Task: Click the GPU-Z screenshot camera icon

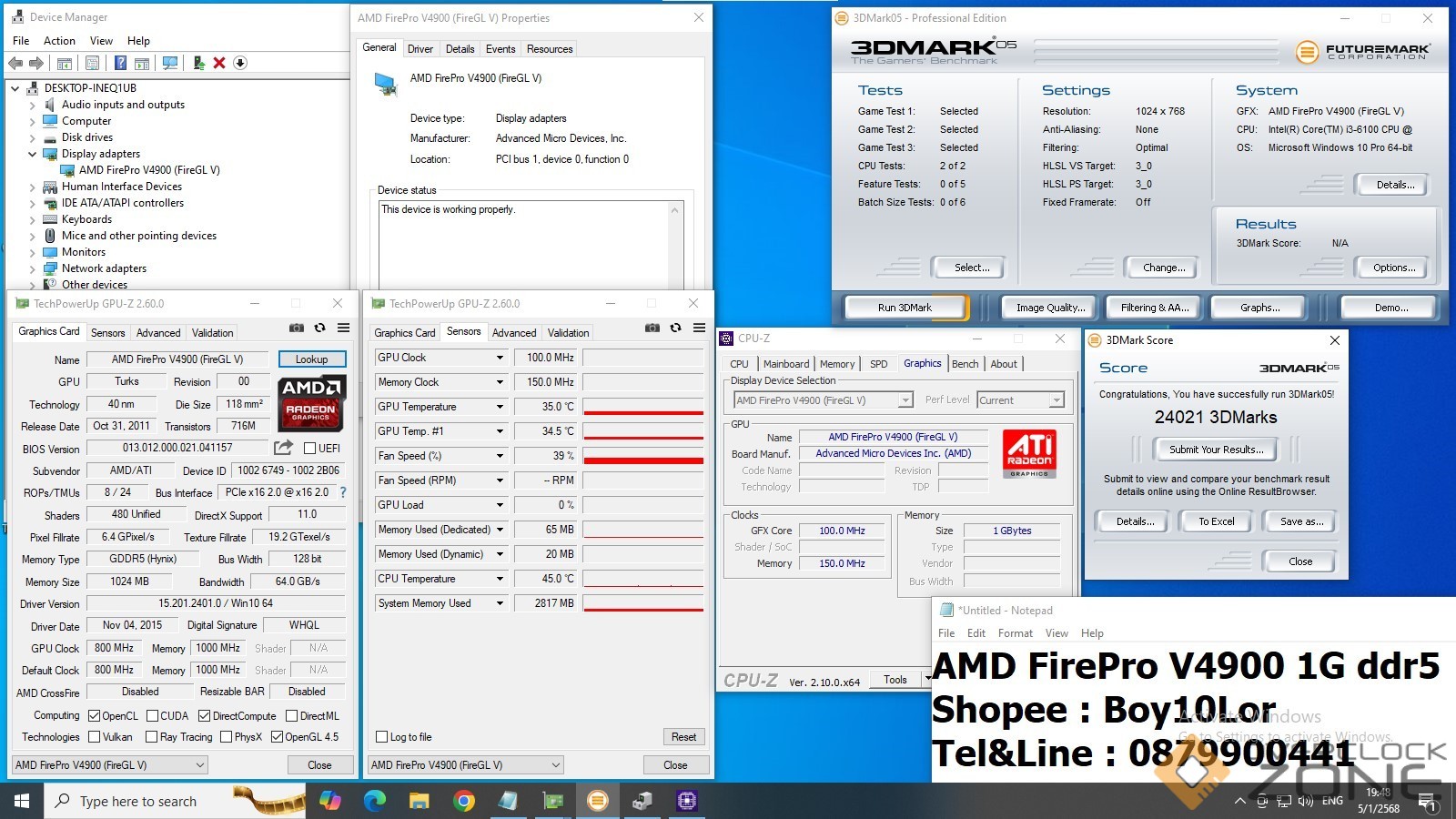Action: pos(297,329)
